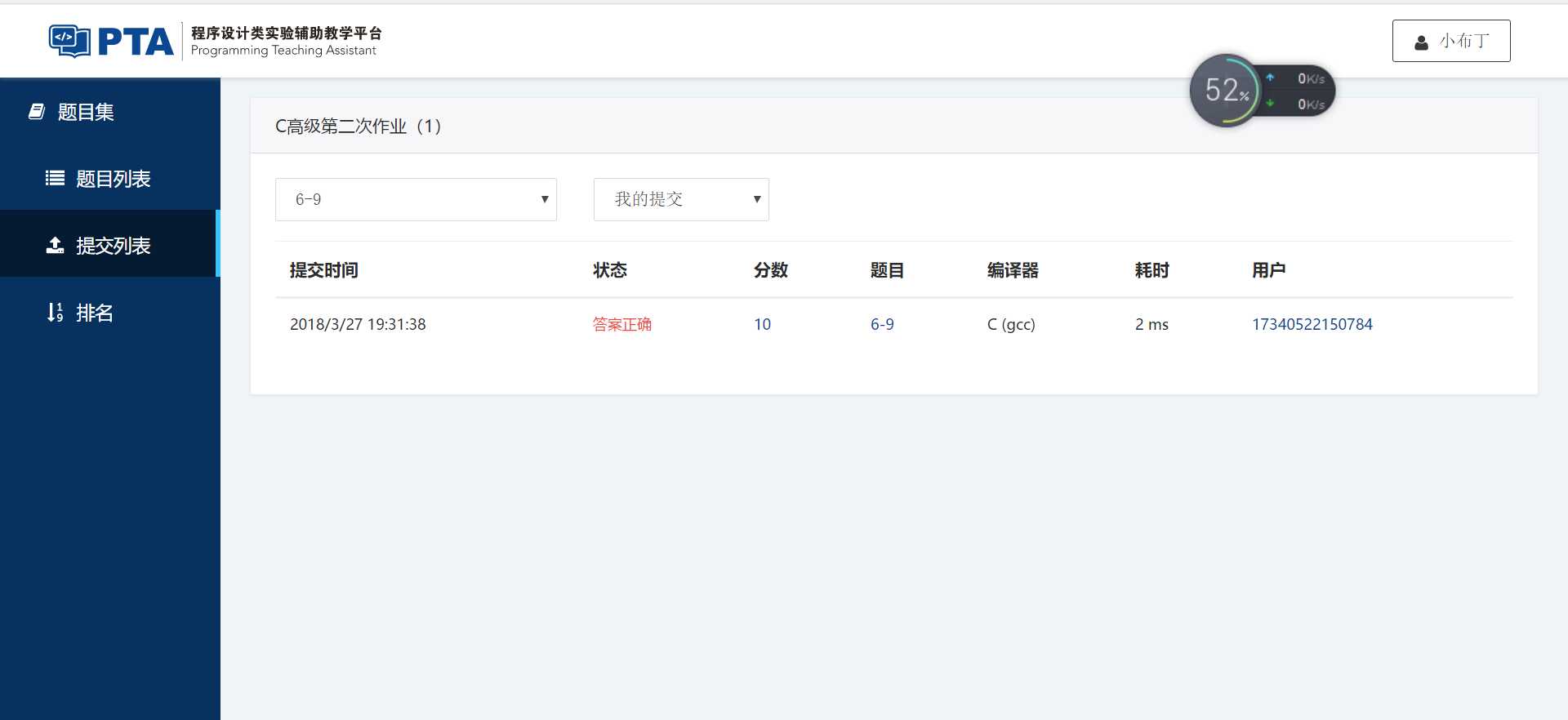The width and height of the screenshot is (1568, 720).
Task: Click the user avatar icon next to 小布丁
Action: tap(1421, 42)
